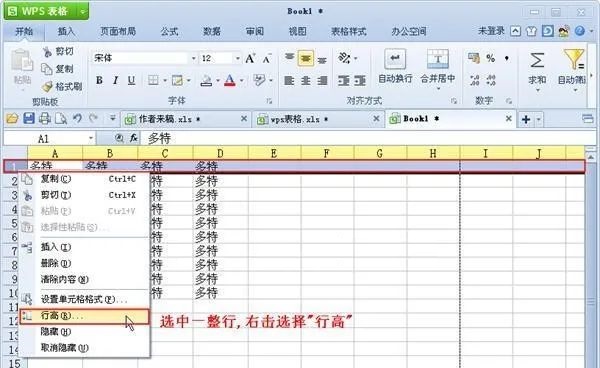
Task: Click the center horizontally icon
Action: click(x=306, y=81)
